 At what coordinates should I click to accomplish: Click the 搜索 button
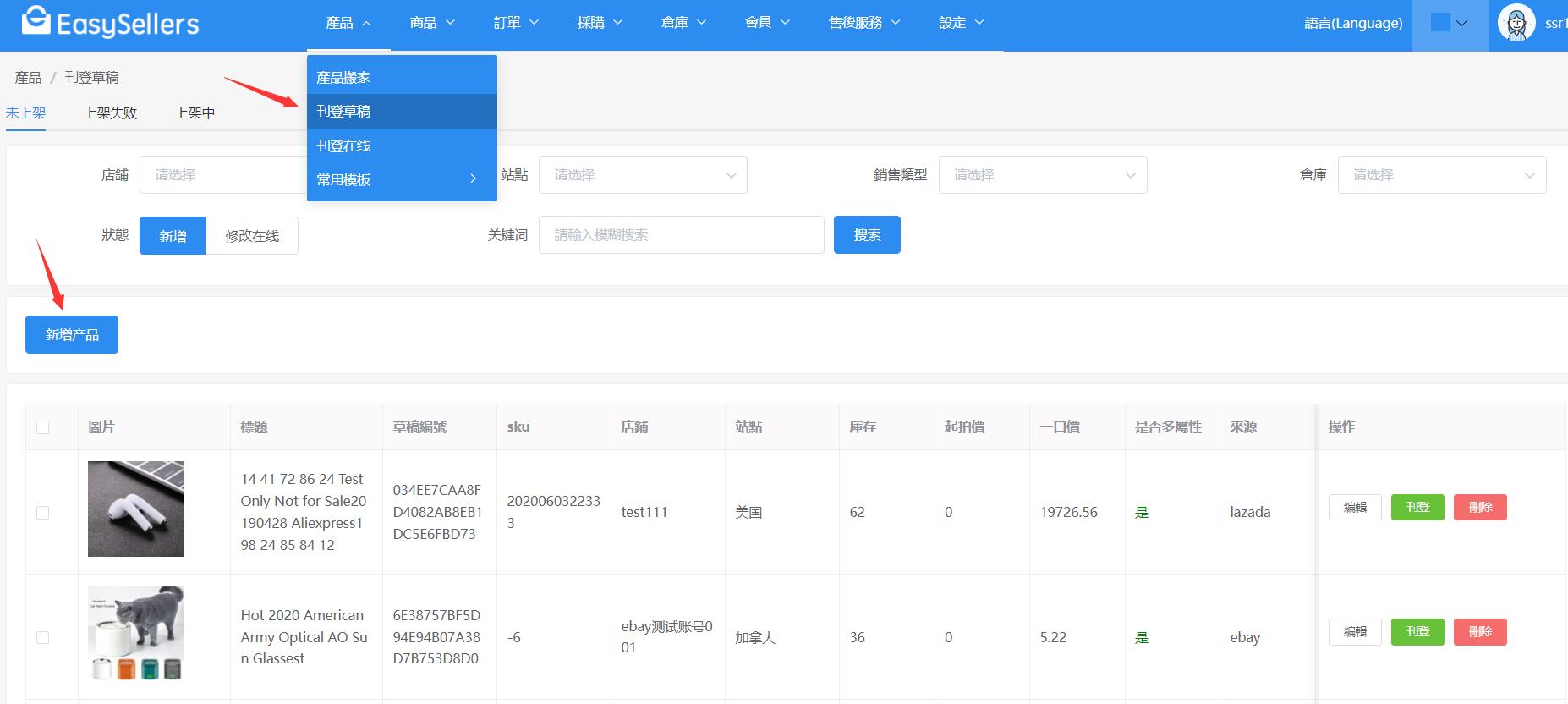[x=867, y=234]
